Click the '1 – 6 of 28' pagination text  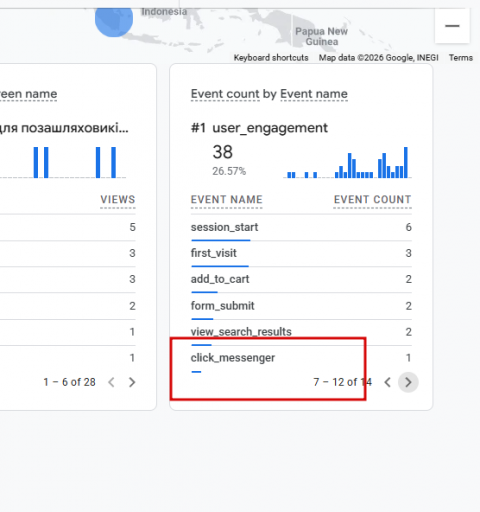[69, 382]
